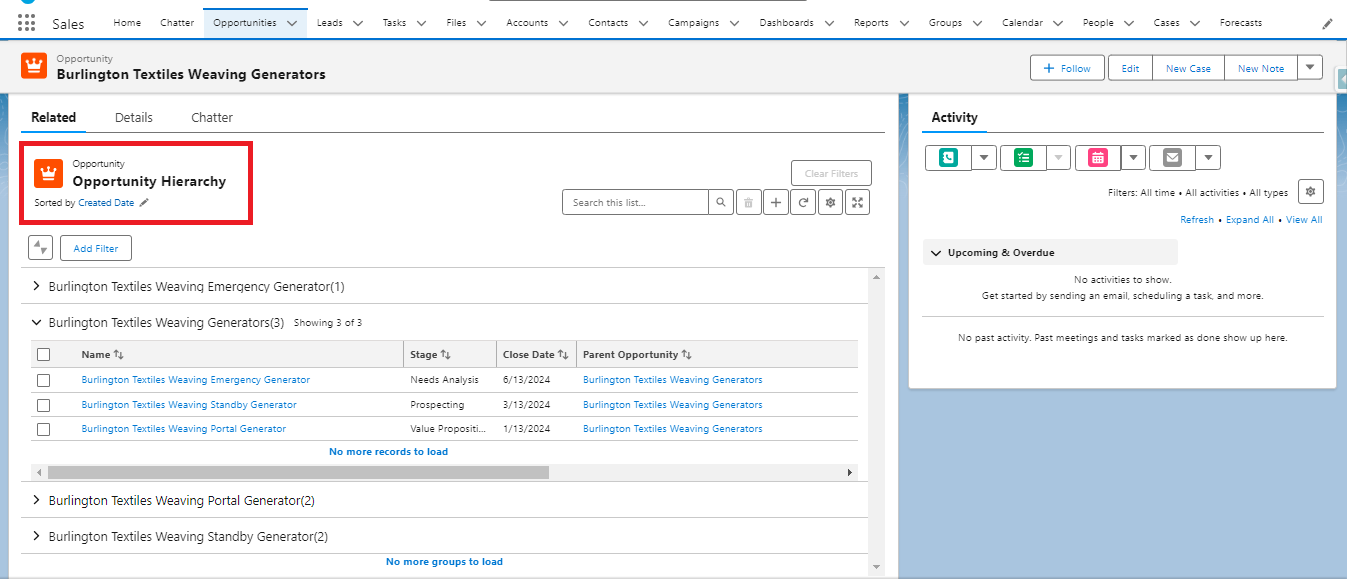Go to Home in navigation bar

(127, 23)
